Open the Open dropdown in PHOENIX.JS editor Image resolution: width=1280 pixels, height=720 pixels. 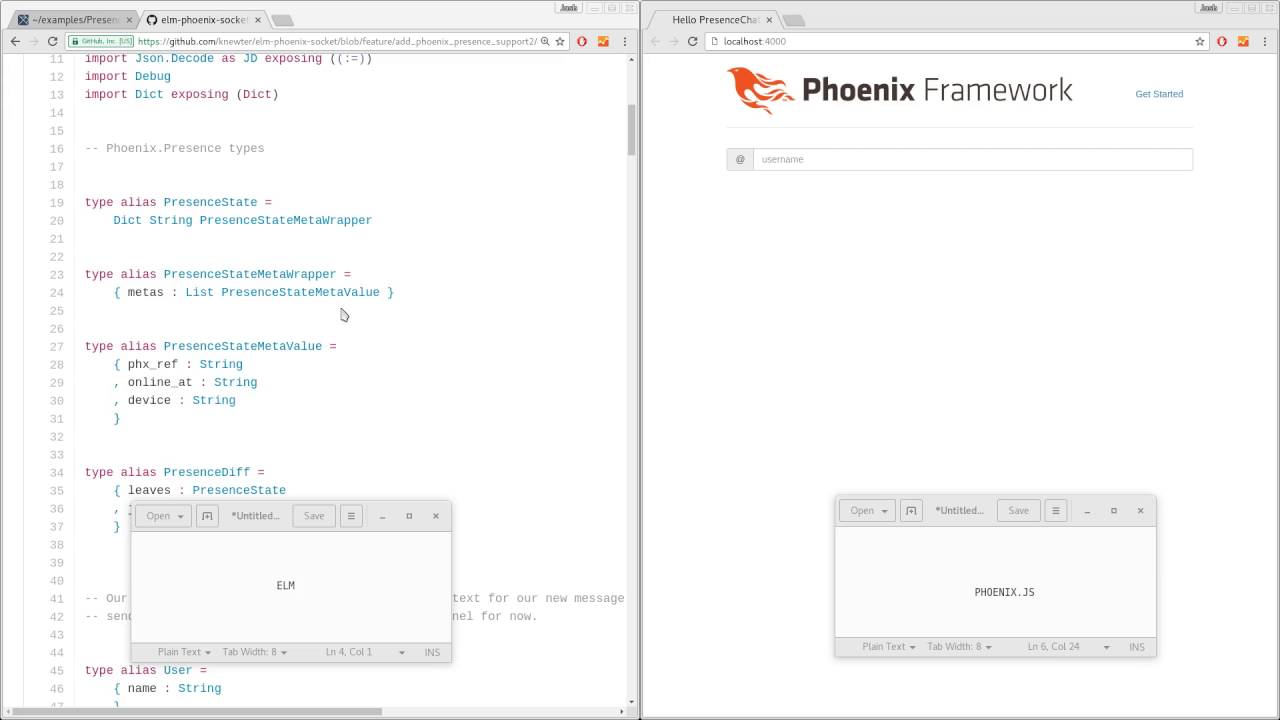[867, 510]
